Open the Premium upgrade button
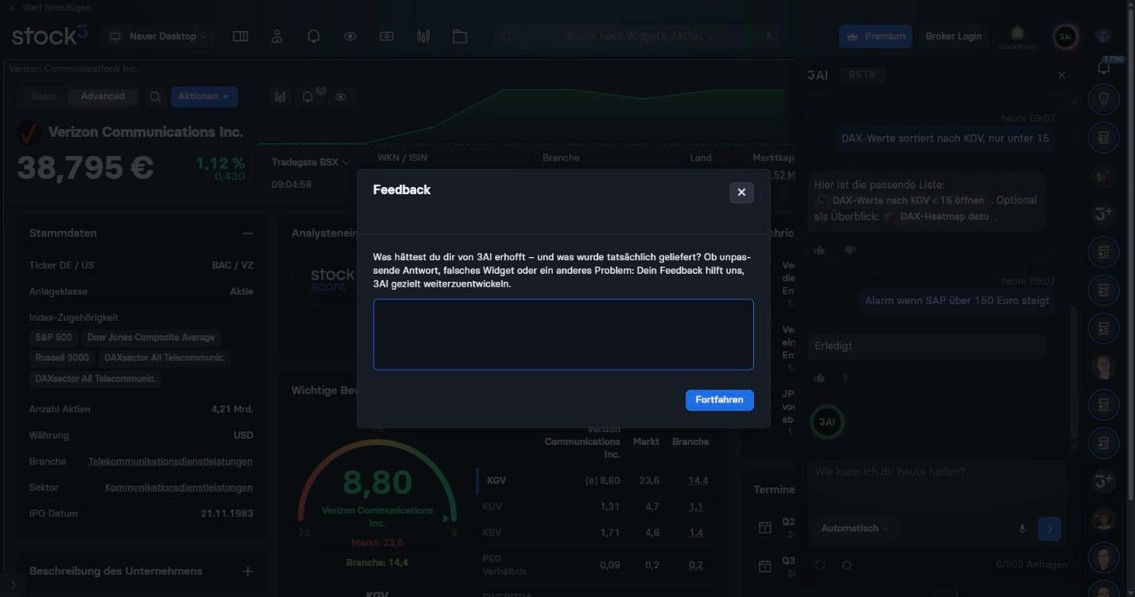1135x597 pixels. coord(875,36)
